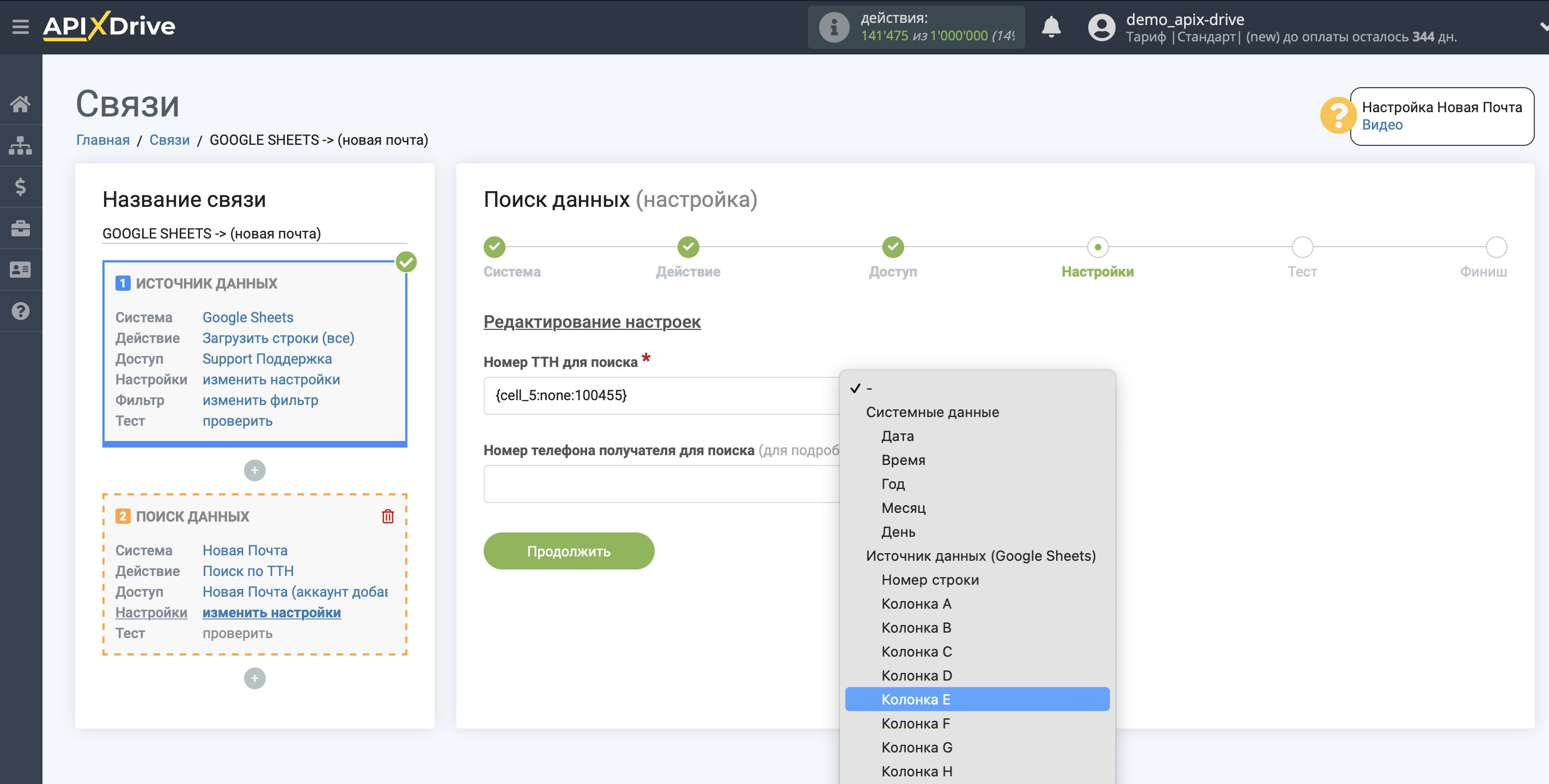
Task: Open the billing dollar sidebar icon
Action: pos(21,187)
